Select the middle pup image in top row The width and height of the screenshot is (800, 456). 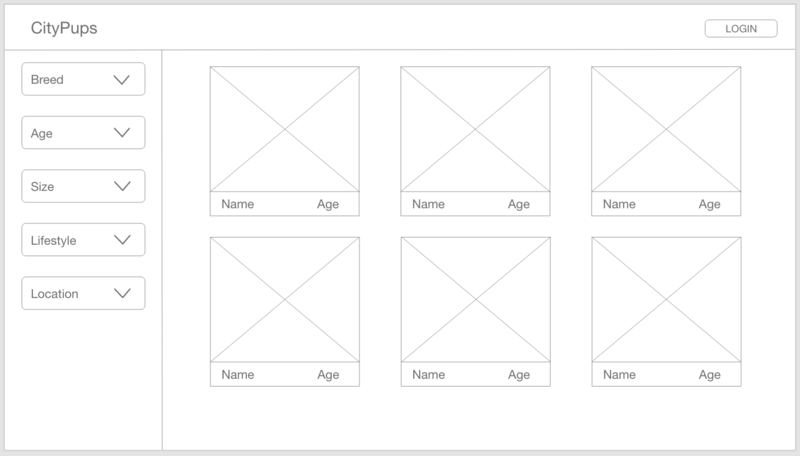[x=476, y=129]
